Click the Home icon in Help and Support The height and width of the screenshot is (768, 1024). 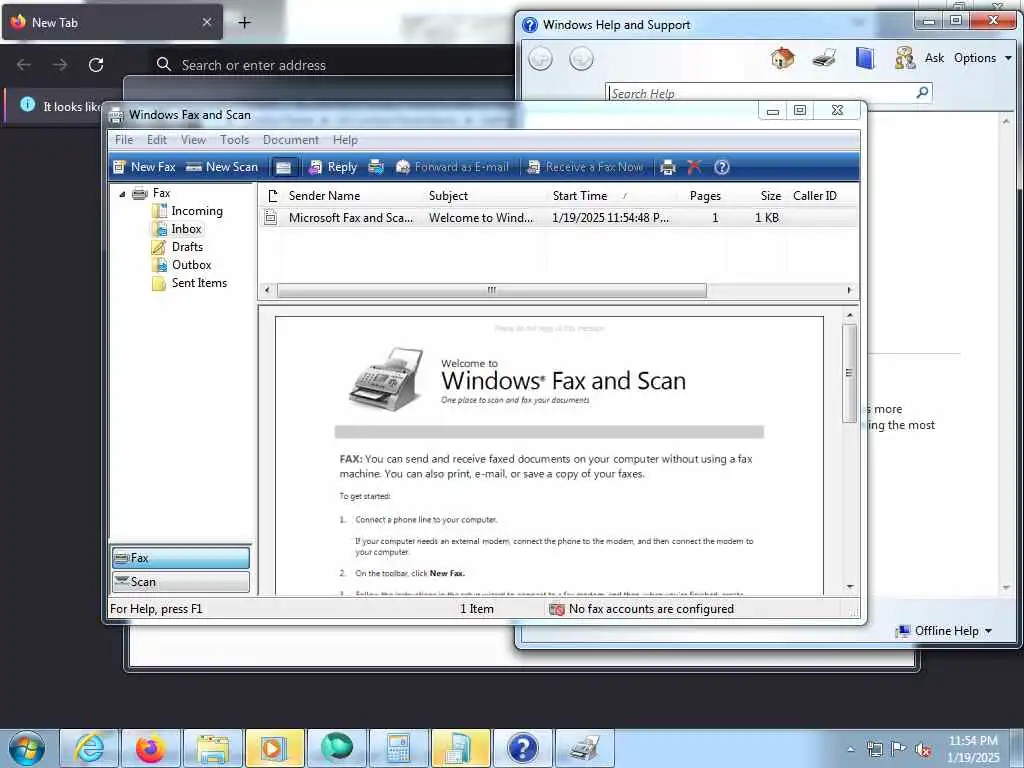pyautogui.click(x=782, y=58)
